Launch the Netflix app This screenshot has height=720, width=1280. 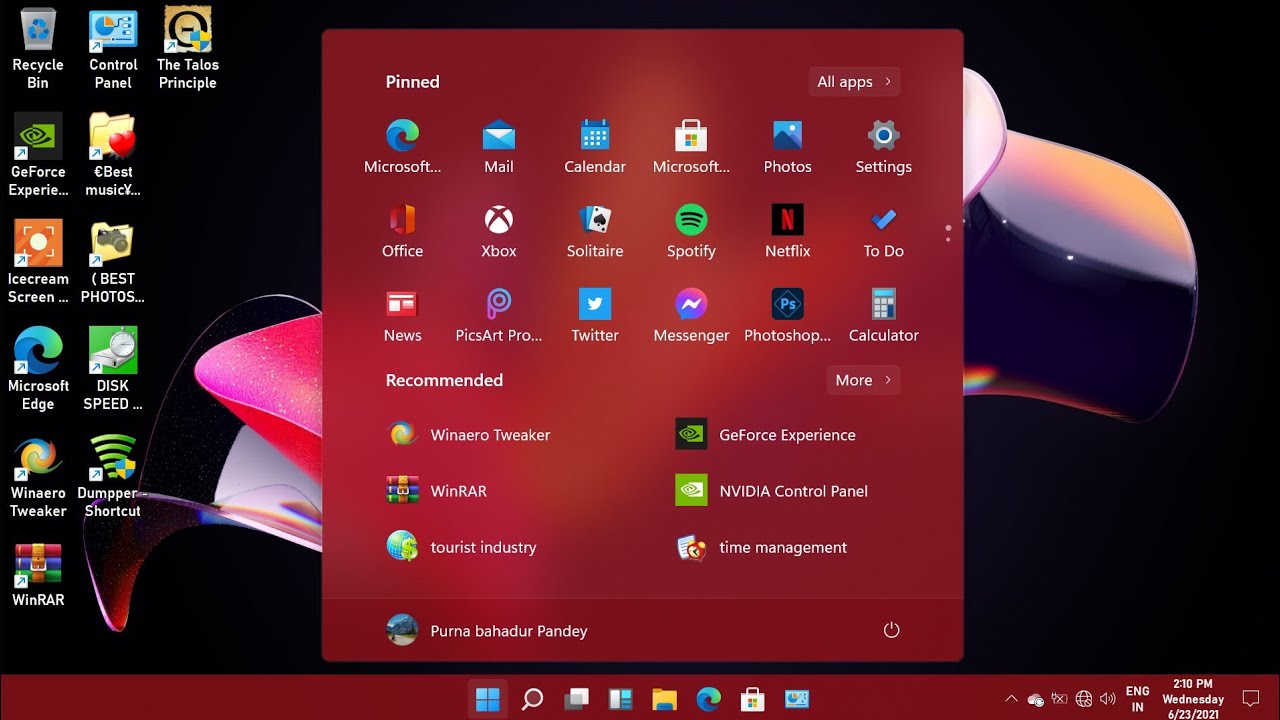click(x=787, y=231)
